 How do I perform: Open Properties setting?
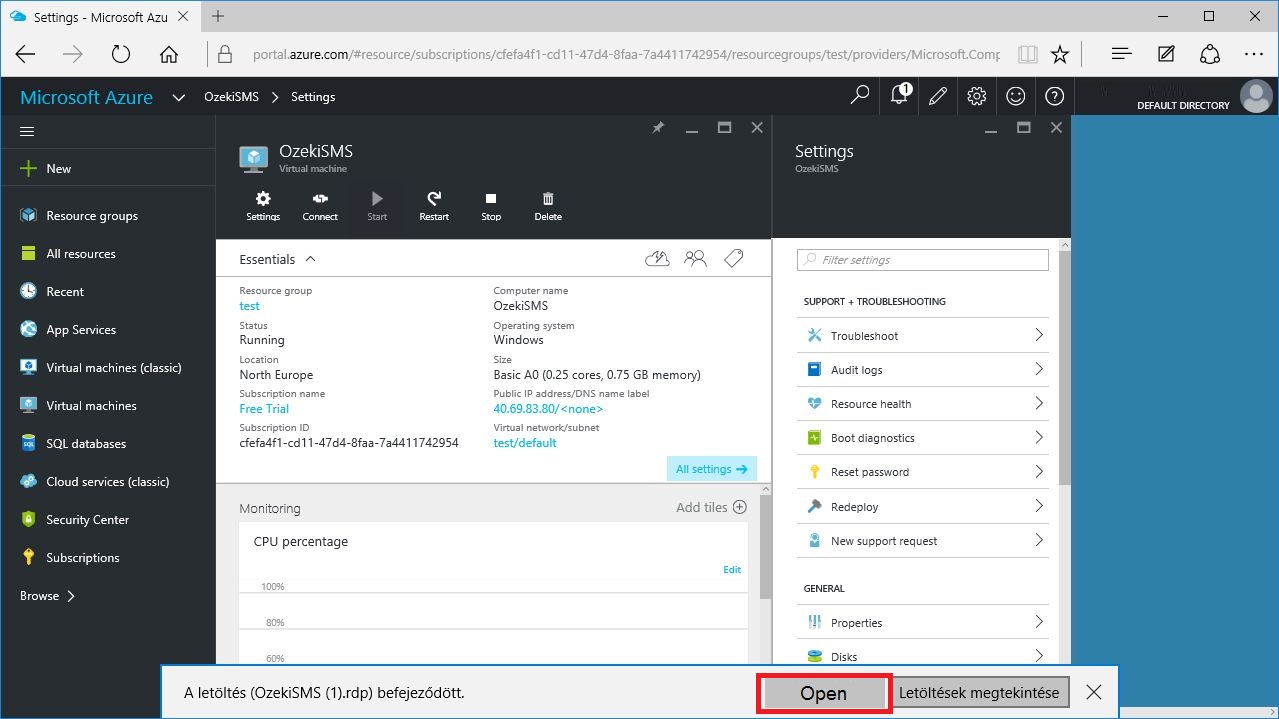[922, 623]
